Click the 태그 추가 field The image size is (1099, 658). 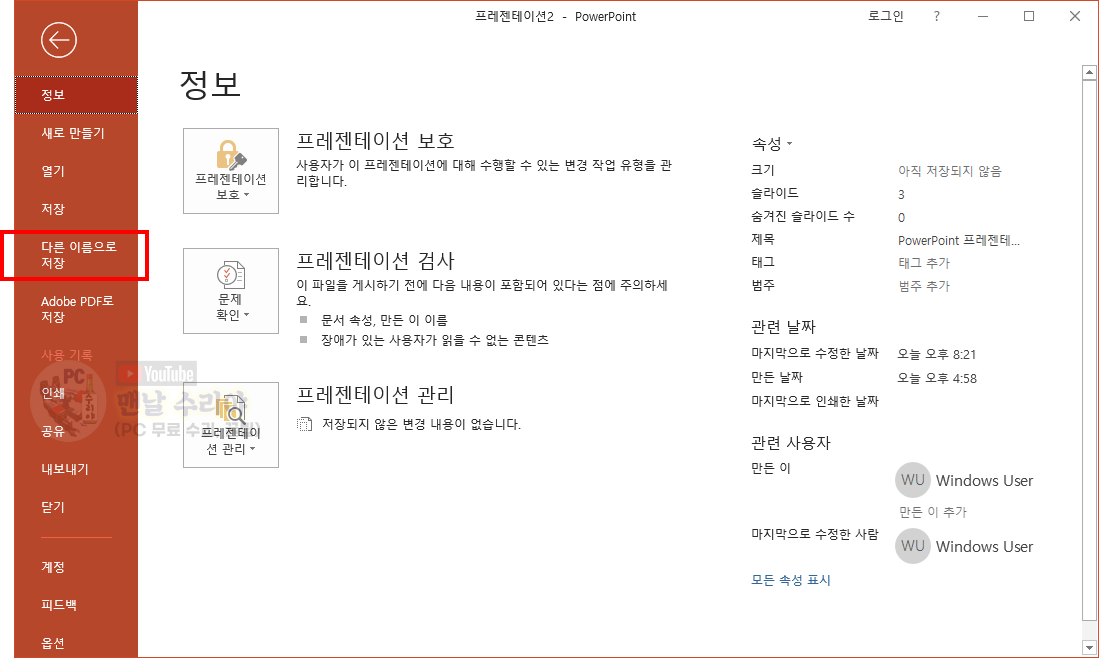[924, 263]
